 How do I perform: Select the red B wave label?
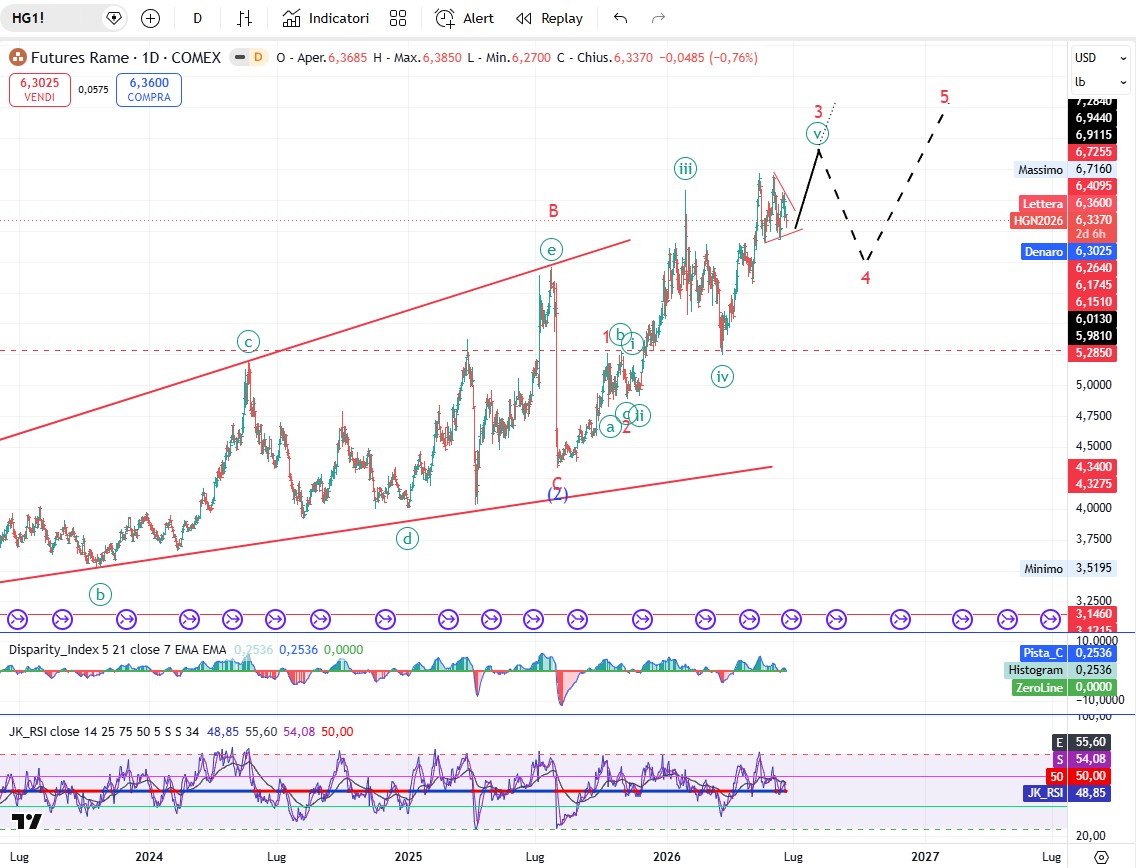tap(553, 211)
